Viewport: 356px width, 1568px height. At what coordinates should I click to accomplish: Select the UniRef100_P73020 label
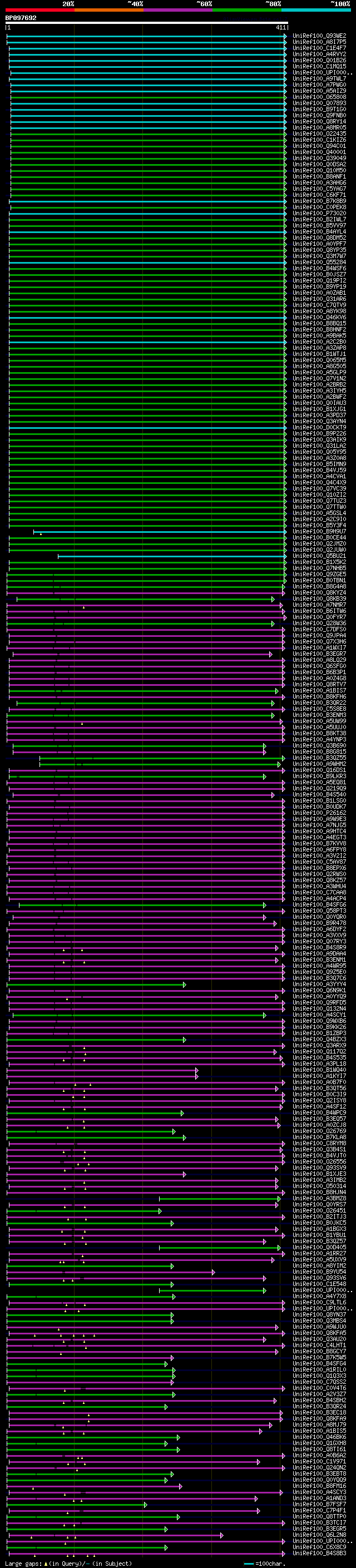click(x=319, y=213)
